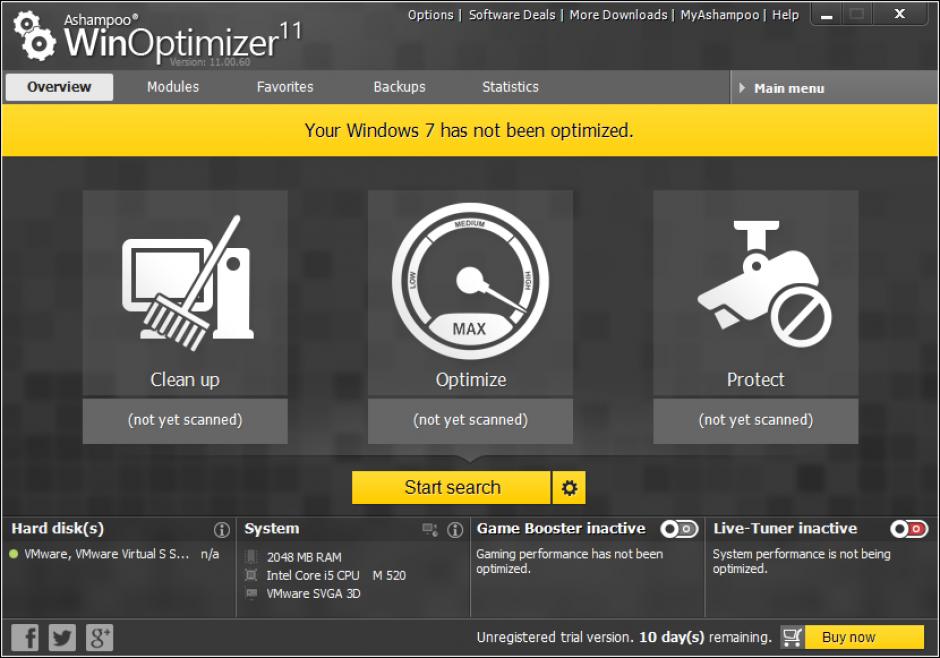Viewport: 940px width, 658px height.
Task: Click the system devices icon beside System
Action: point(430,530)
